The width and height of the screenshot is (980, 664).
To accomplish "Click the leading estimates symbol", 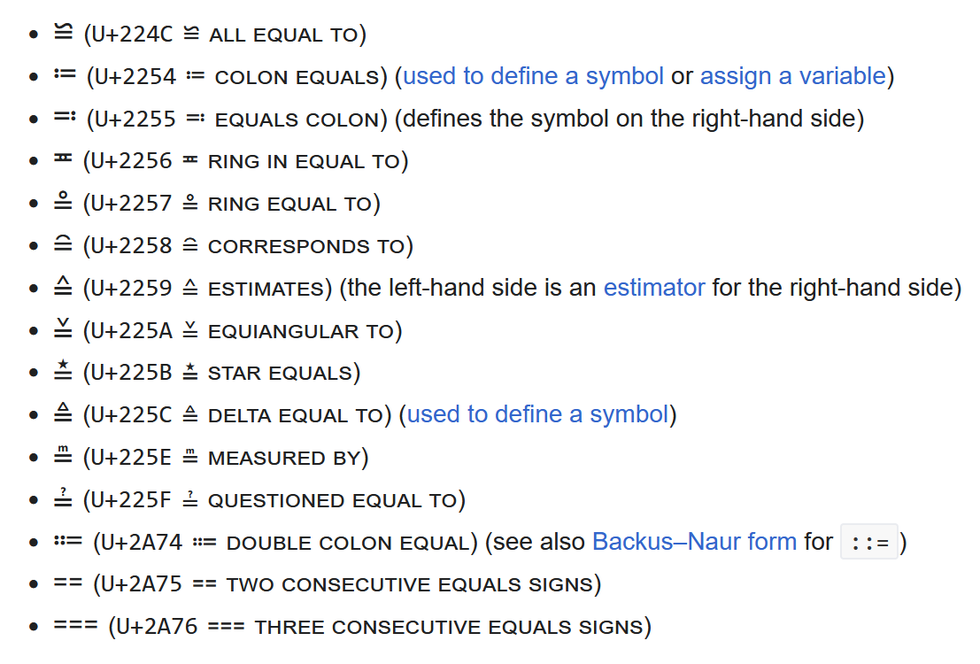I will pos(63,286).
